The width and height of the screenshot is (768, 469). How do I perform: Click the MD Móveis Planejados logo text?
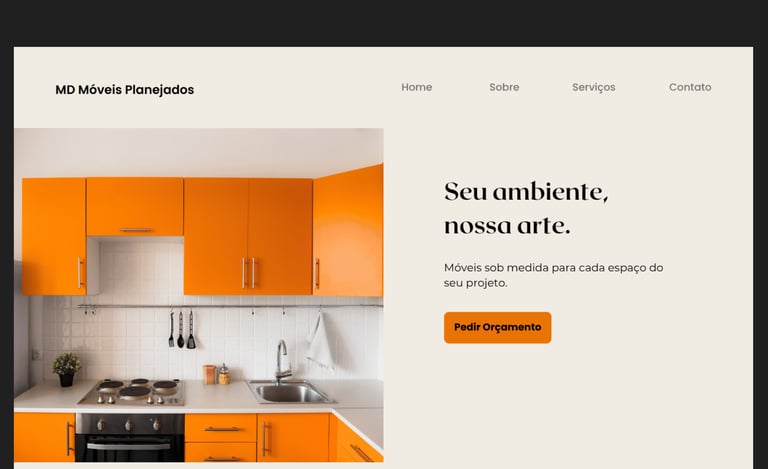tap(124, 90)
